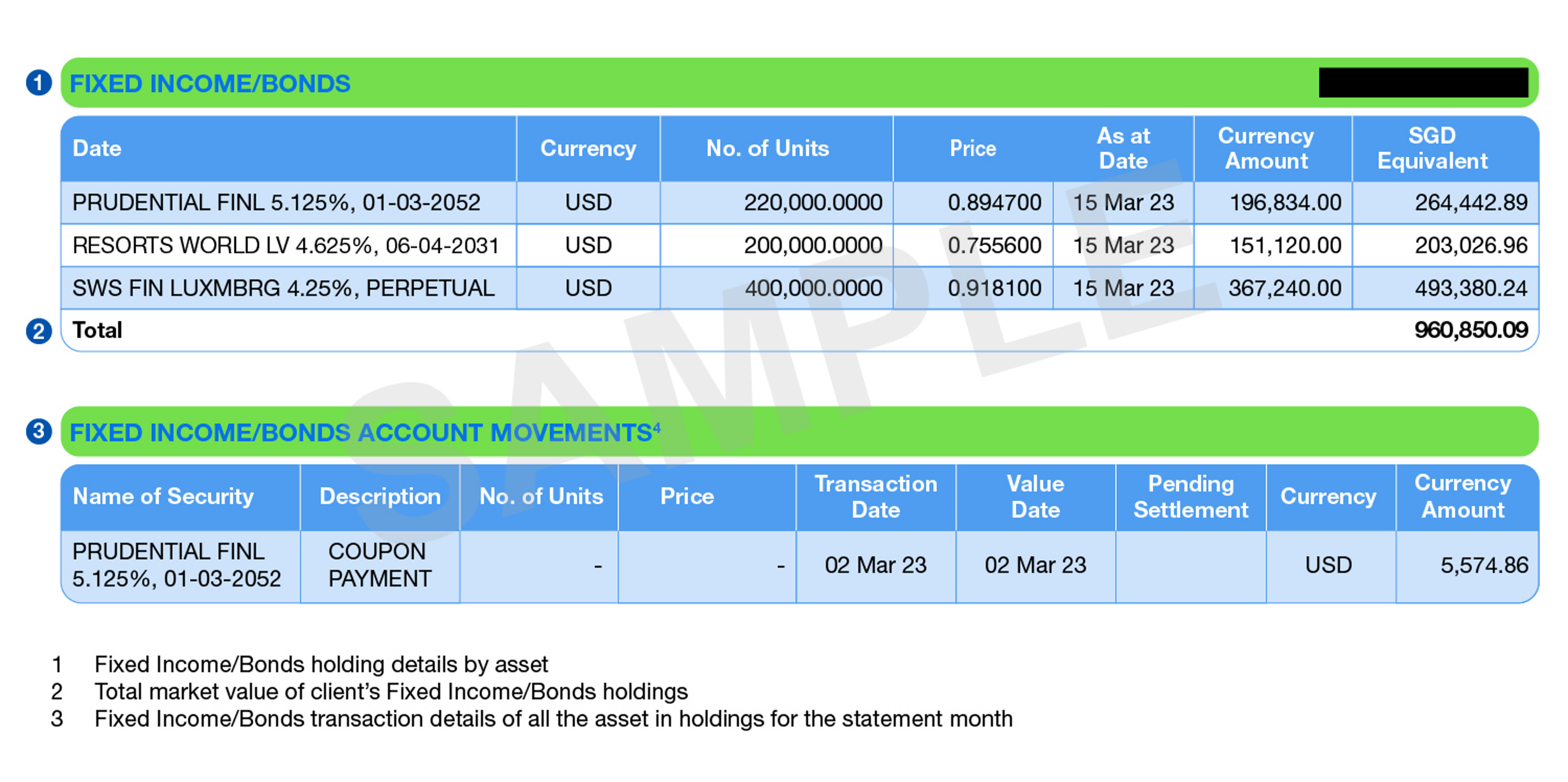Screen dimensions: 1568x782
Task: Select USD currency in the SWS FIN LUXMBRG row
Action: coord(588,288)
